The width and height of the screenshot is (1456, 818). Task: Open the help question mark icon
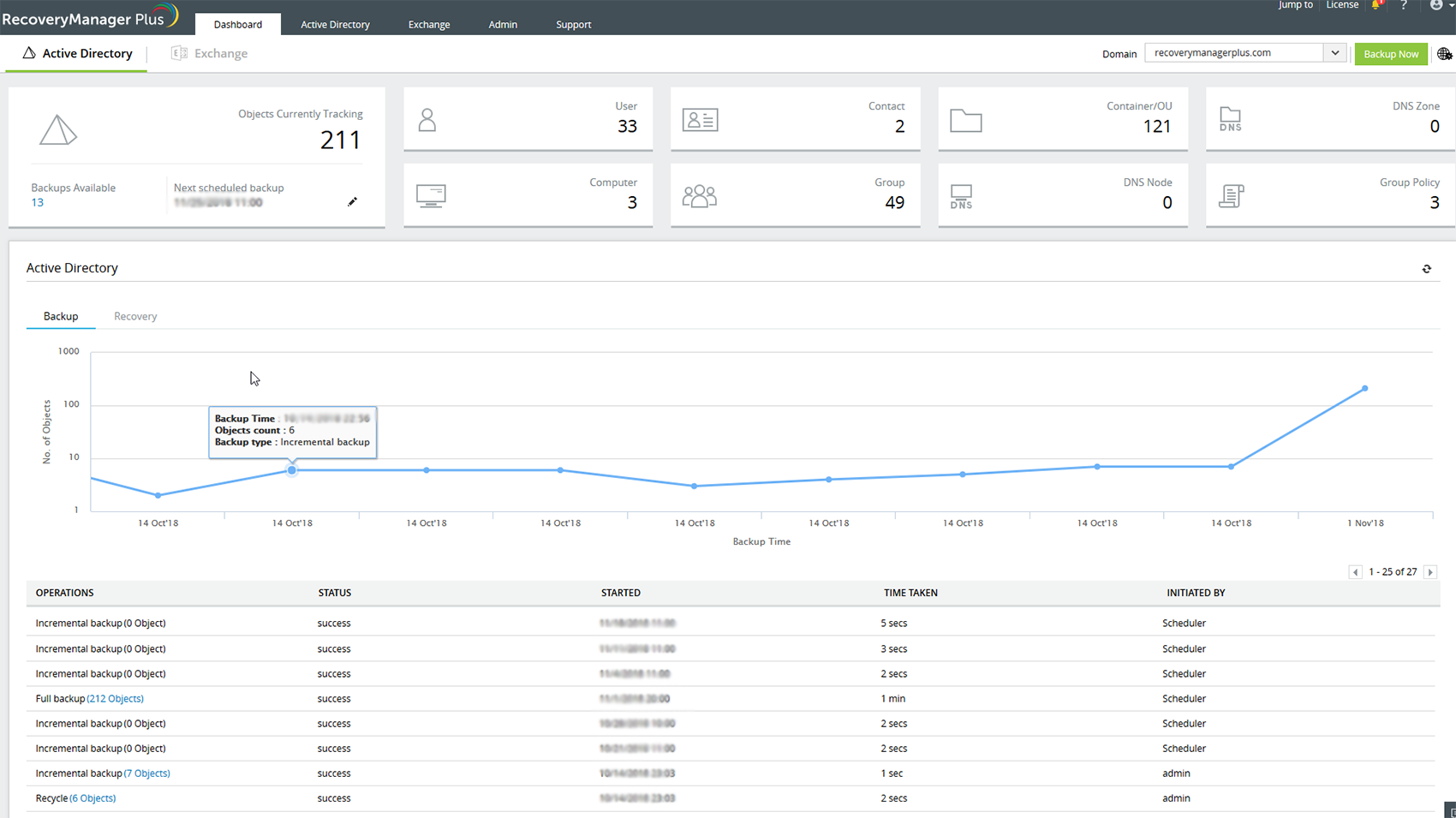click(1404, 5)
